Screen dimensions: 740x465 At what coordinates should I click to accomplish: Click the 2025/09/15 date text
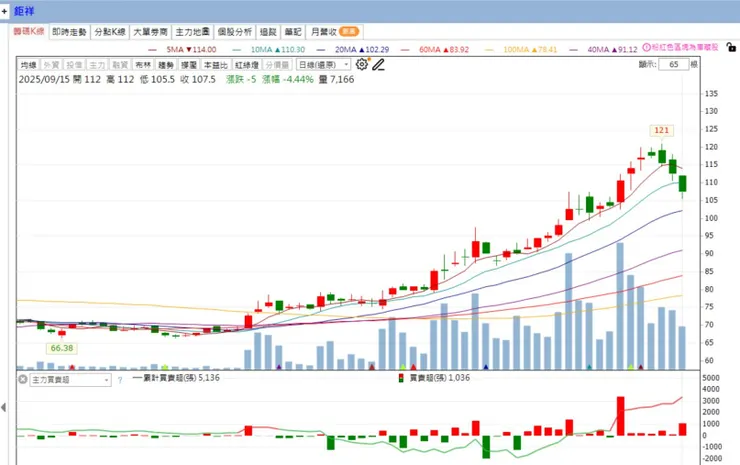click(x=43, y=79)
